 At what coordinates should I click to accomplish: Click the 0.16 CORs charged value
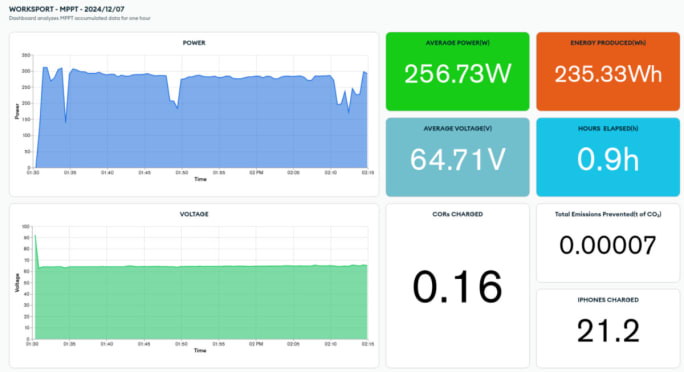[x=458, y=287]
